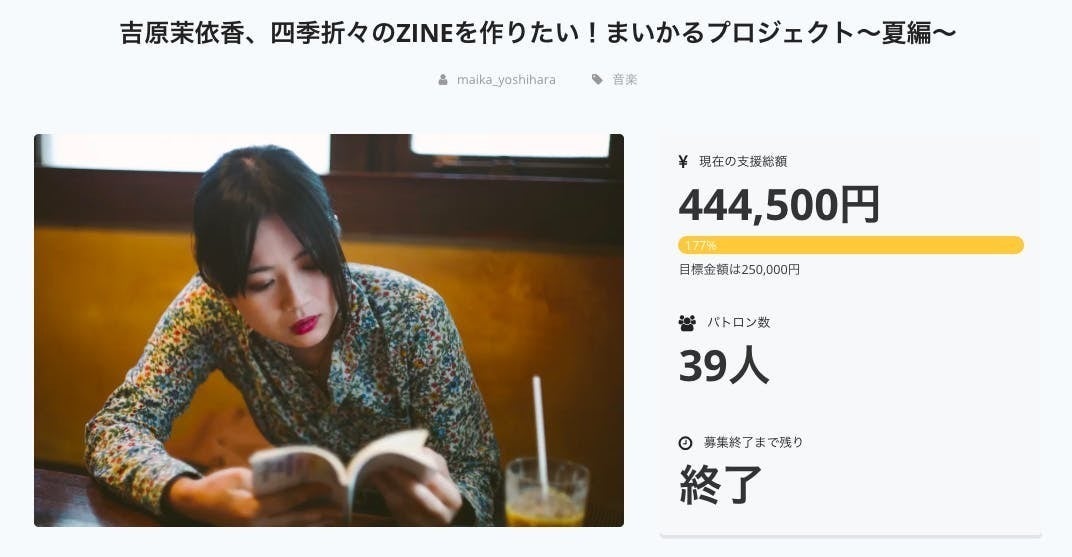Click the drink glass in the photo
The width and height of the screenshot is (1072, 557).
[x=546, y=492]
